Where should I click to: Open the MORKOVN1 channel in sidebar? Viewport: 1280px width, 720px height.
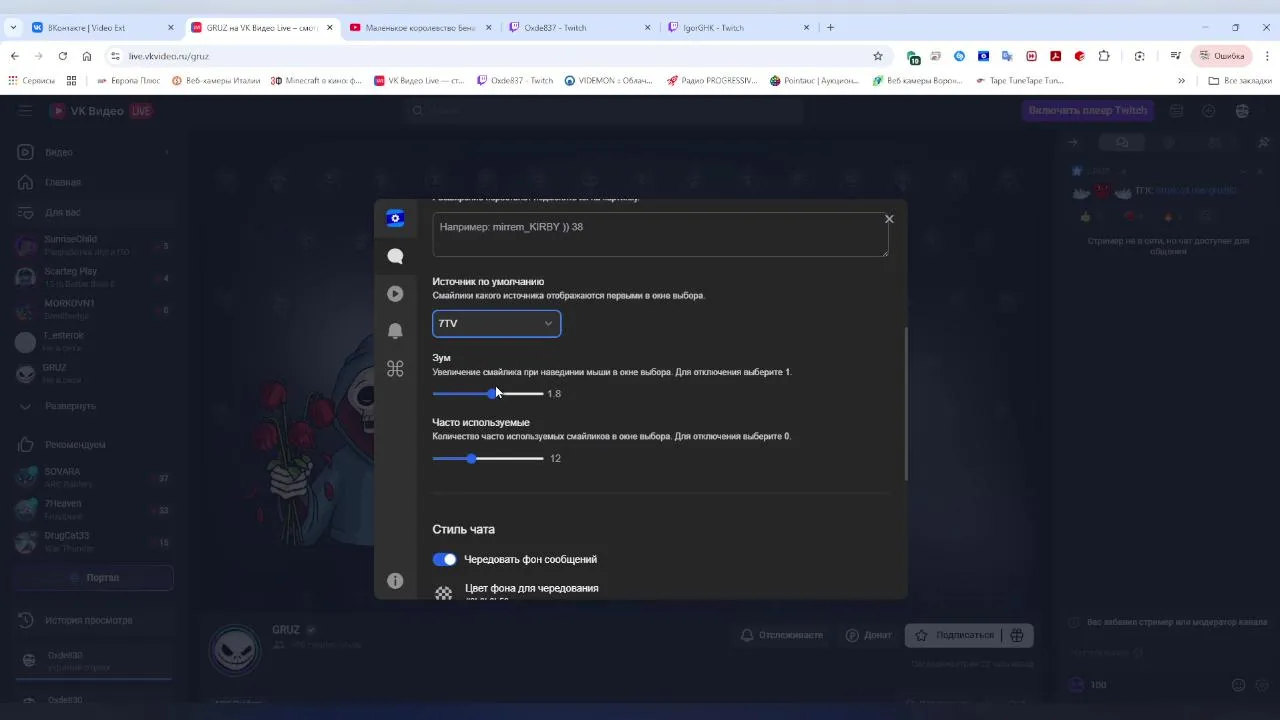(94, 309)
